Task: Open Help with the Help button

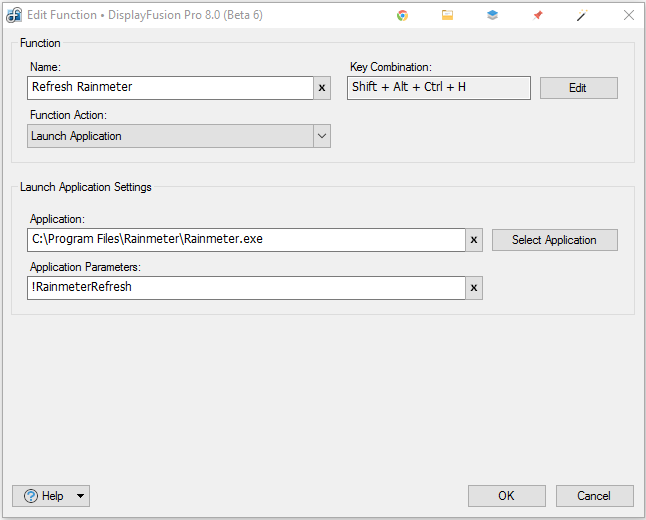Action: (43, 496)
